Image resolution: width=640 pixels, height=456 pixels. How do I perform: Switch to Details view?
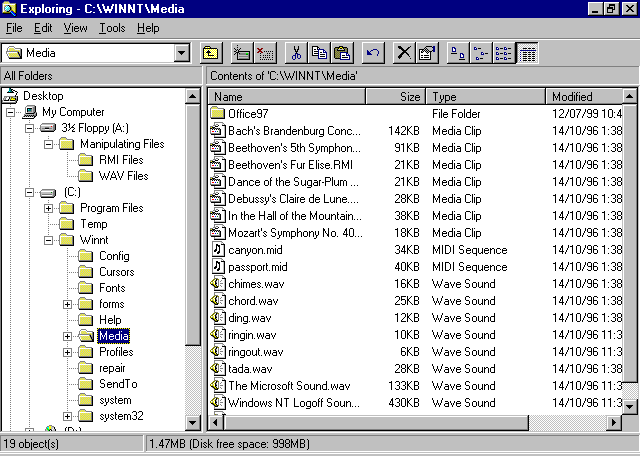click(x=527, y=53)
